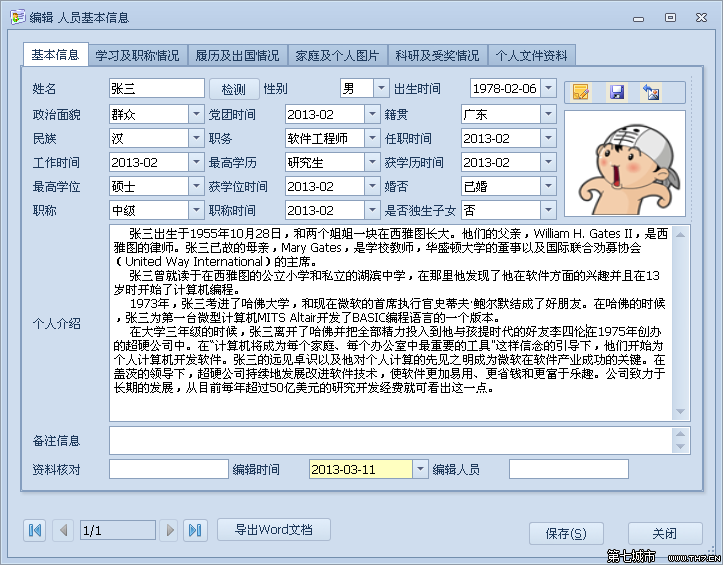Open the 性别 dropdown
723x565 pixels.
381,88
